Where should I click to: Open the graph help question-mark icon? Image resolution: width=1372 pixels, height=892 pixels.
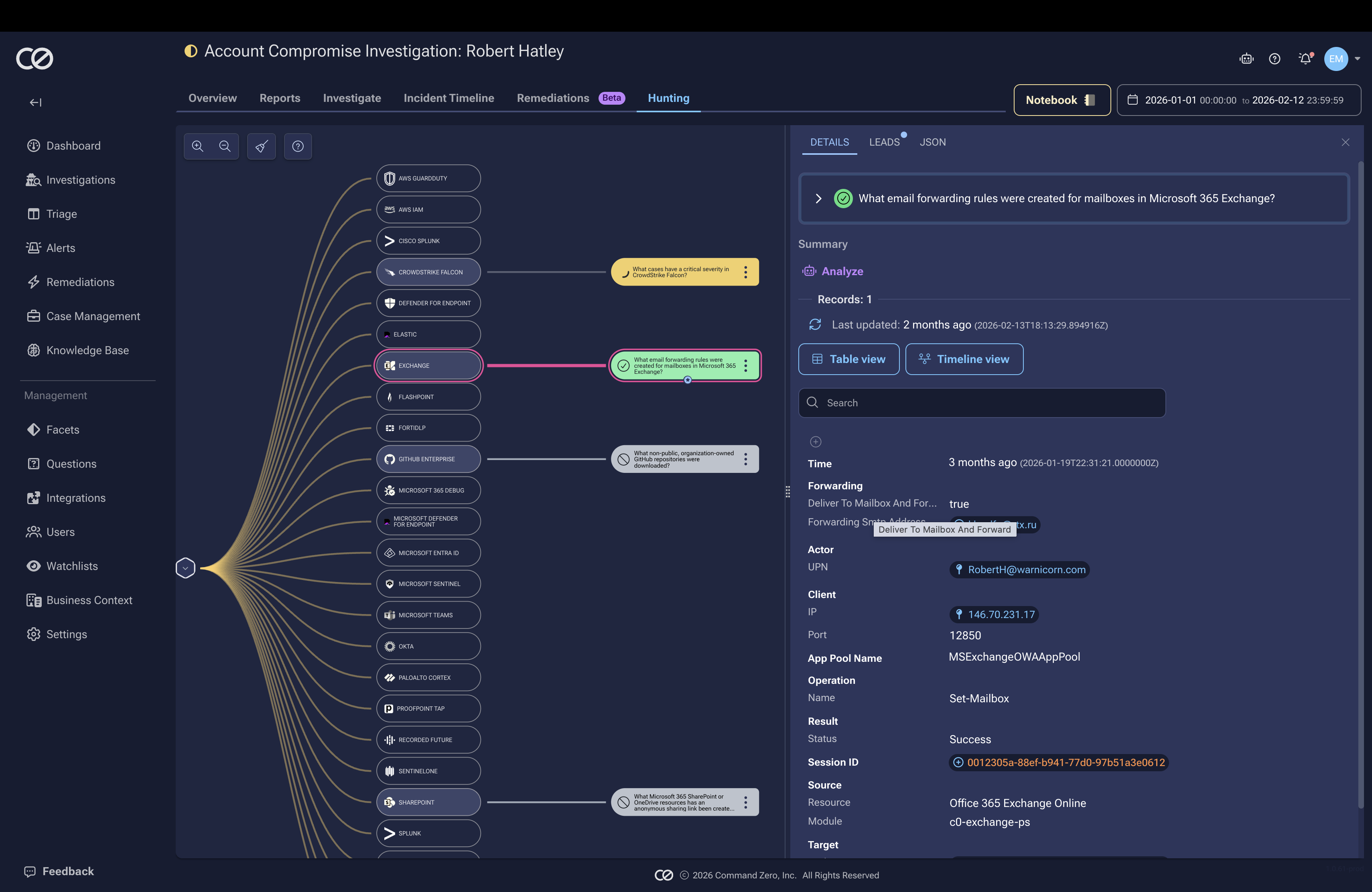[x=298, y=146]
